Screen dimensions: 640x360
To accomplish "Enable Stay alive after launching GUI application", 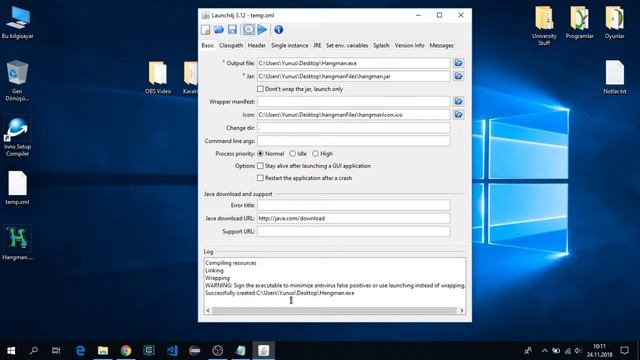I will [x=260, y=166].
